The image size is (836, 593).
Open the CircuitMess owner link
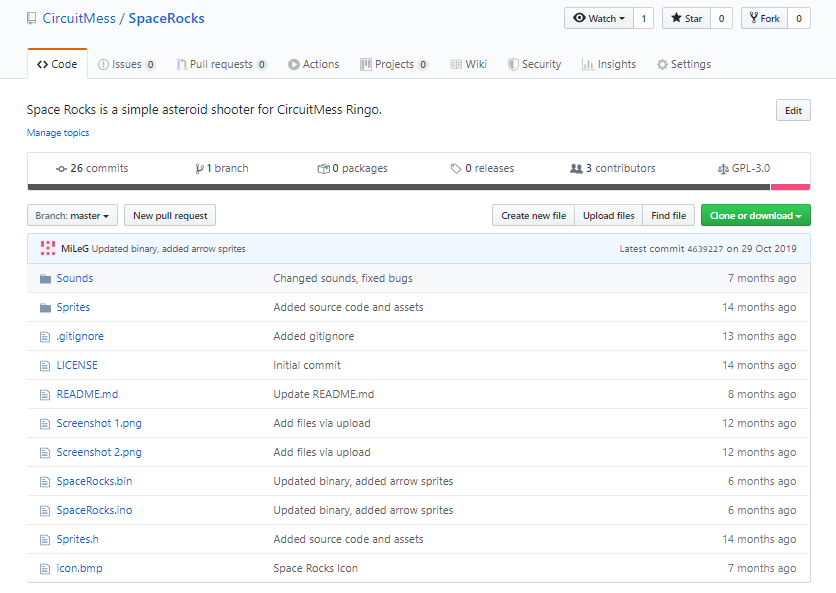coord(79,19)
